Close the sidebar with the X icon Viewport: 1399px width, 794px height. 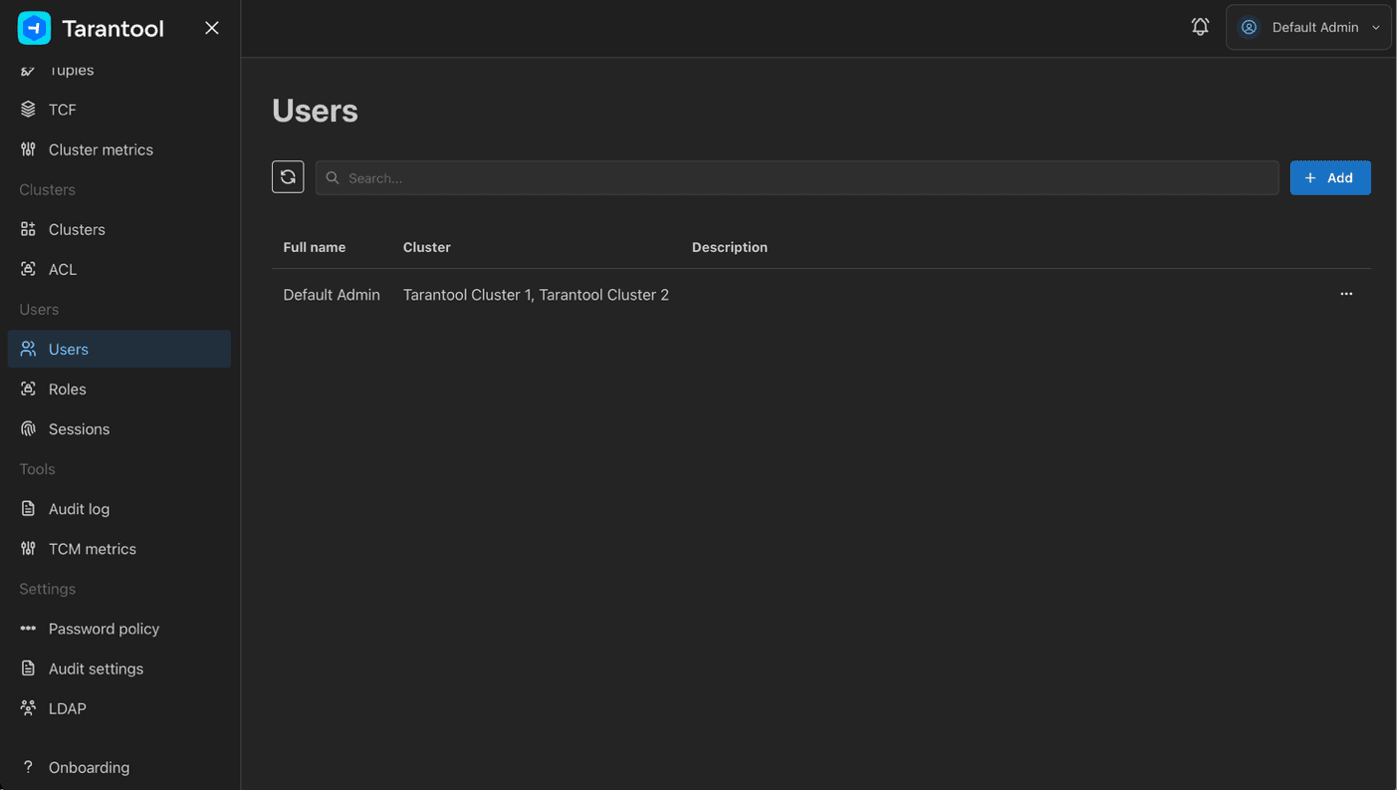(x=212, y=28)
